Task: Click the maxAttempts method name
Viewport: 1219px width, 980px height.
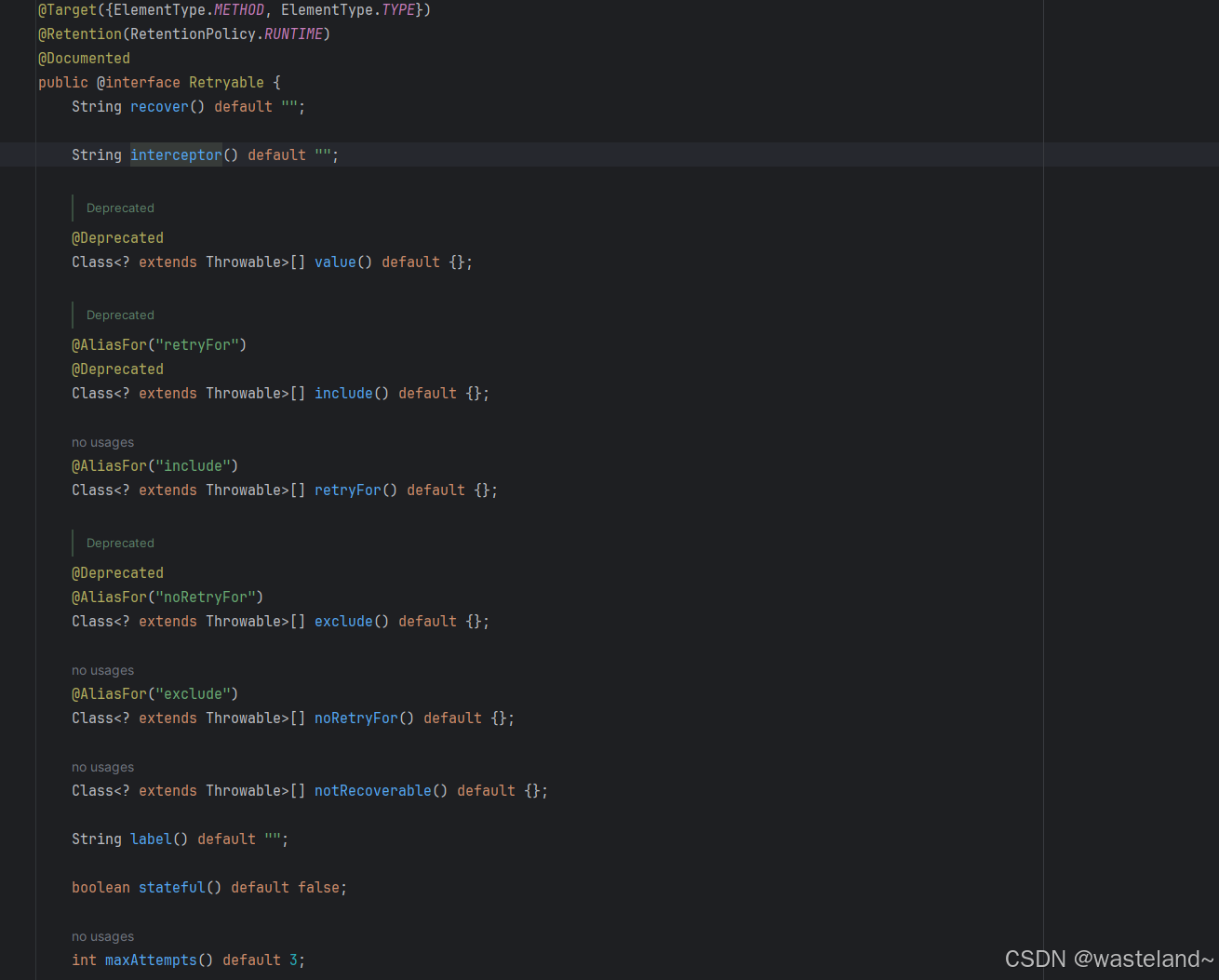Action: point(151,960)
